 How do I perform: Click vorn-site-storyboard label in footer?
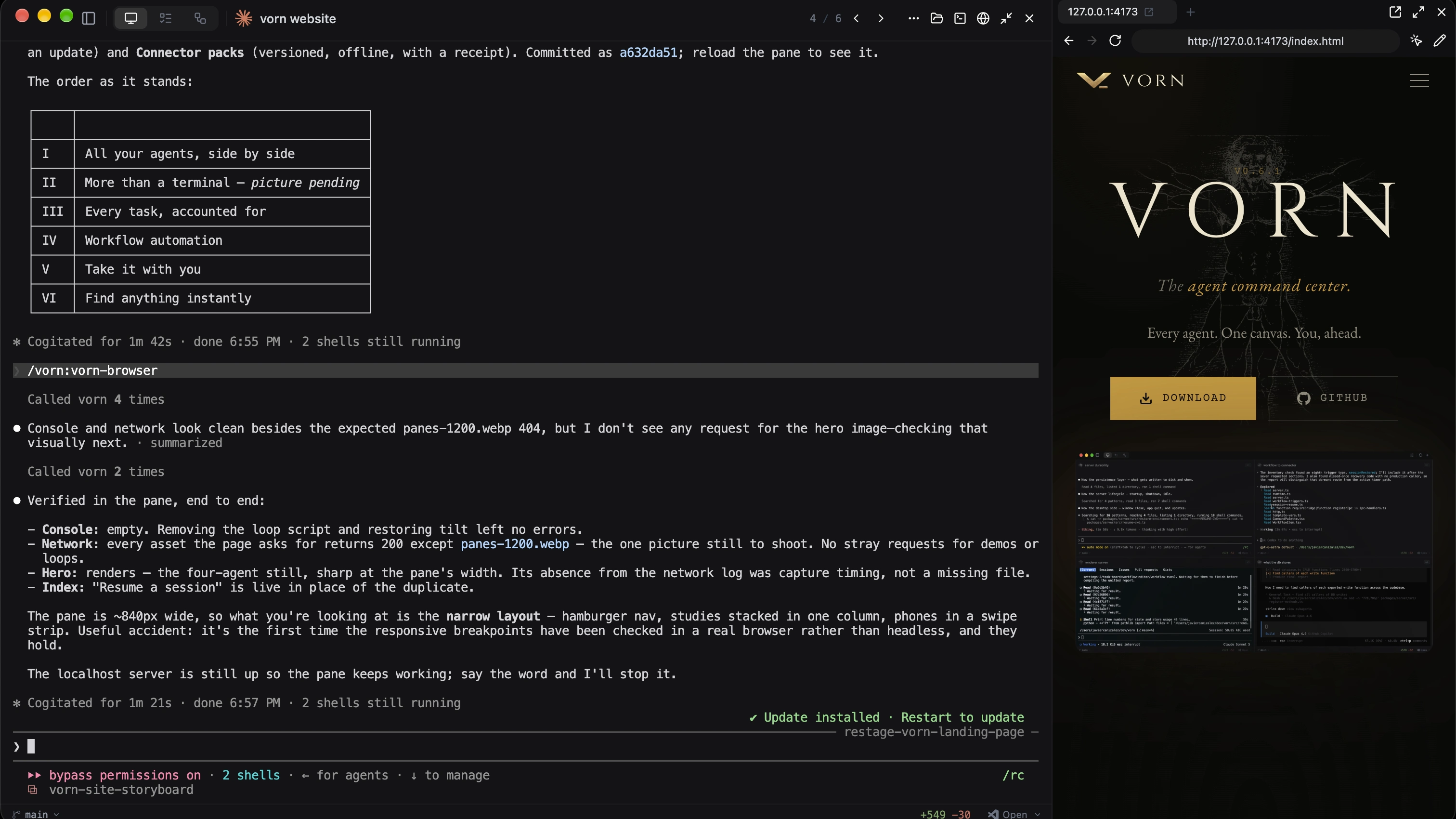pyautogui.click(x=121, y=790)
